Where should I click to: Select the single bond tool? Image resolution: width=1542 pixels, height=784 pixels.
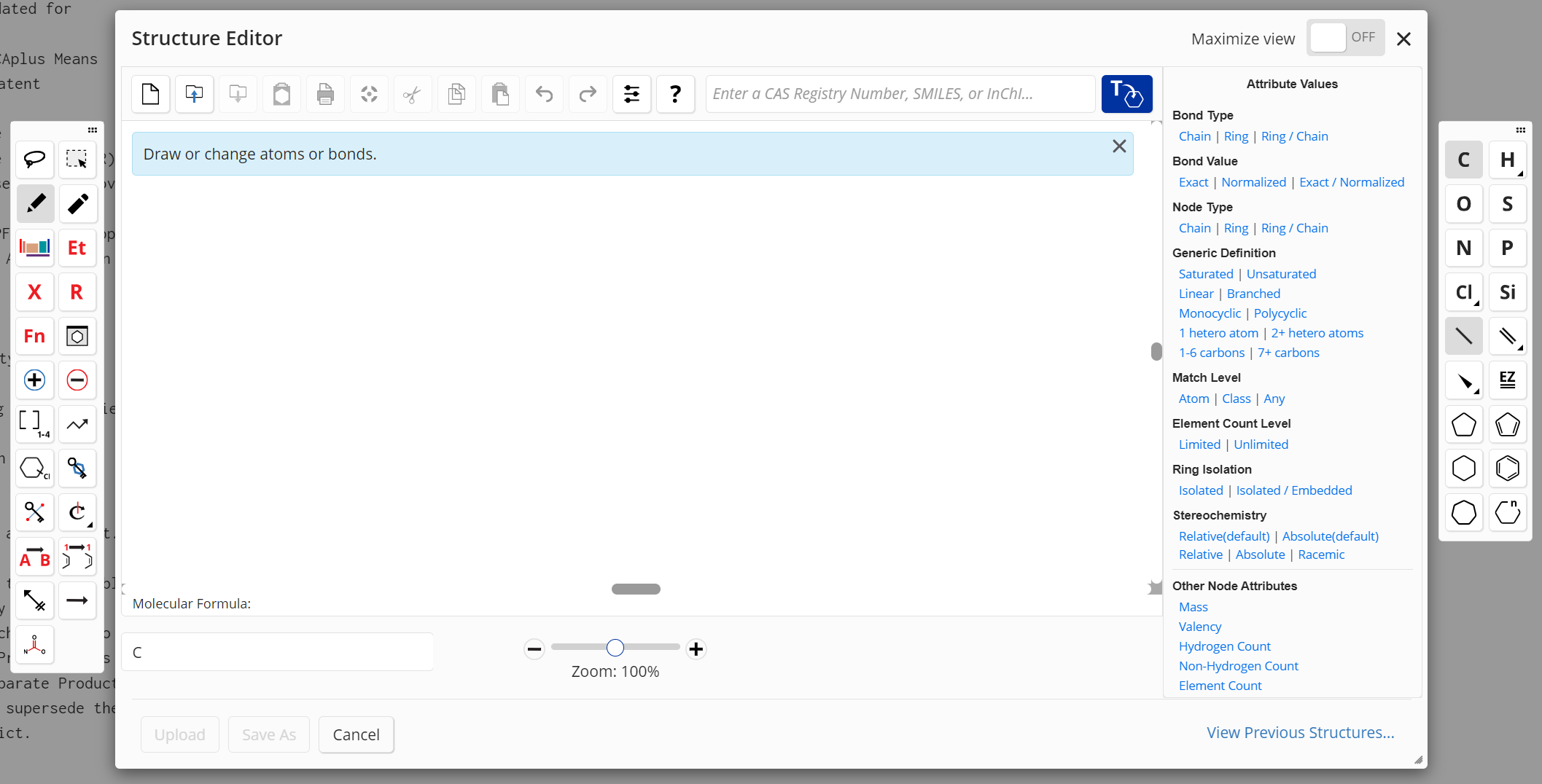[x=1464, y=336]
